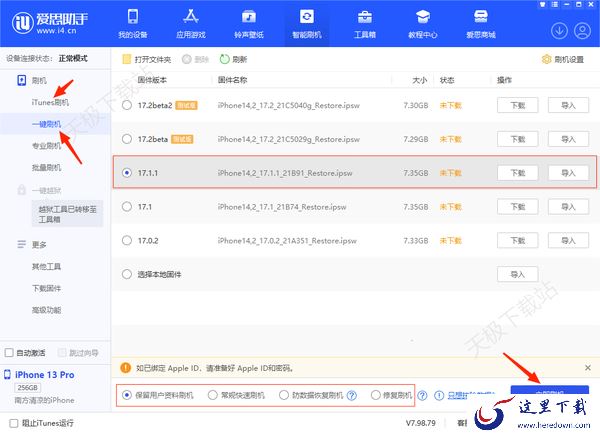The width and height of the screenshot is (600, 433).
Task: Import local firmware file 导入
Action: 517,274
